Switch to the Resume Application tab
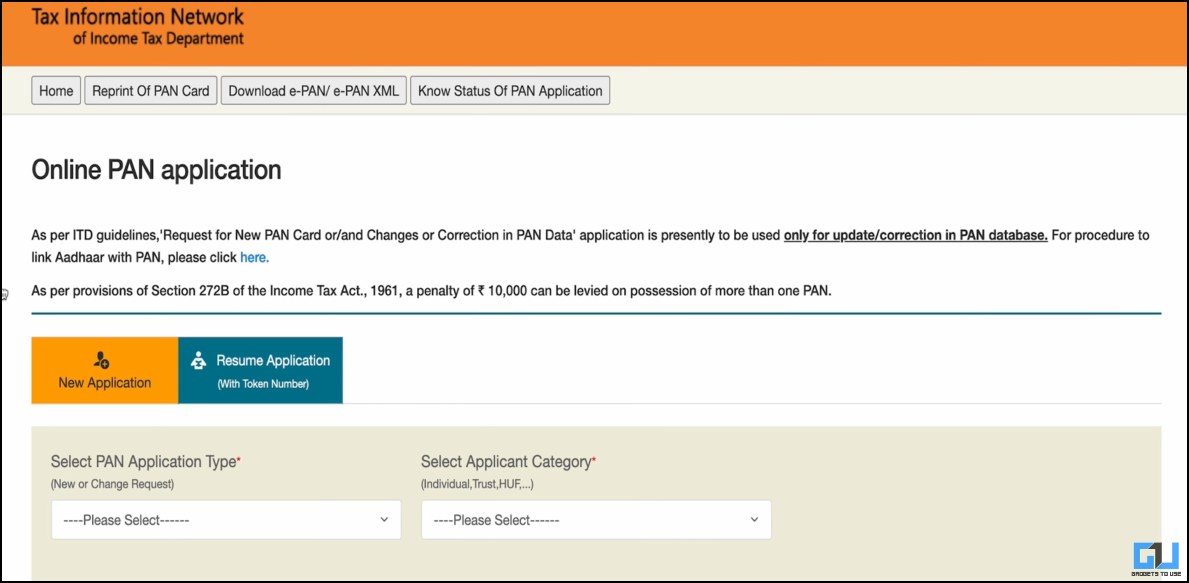 point(261,371)
